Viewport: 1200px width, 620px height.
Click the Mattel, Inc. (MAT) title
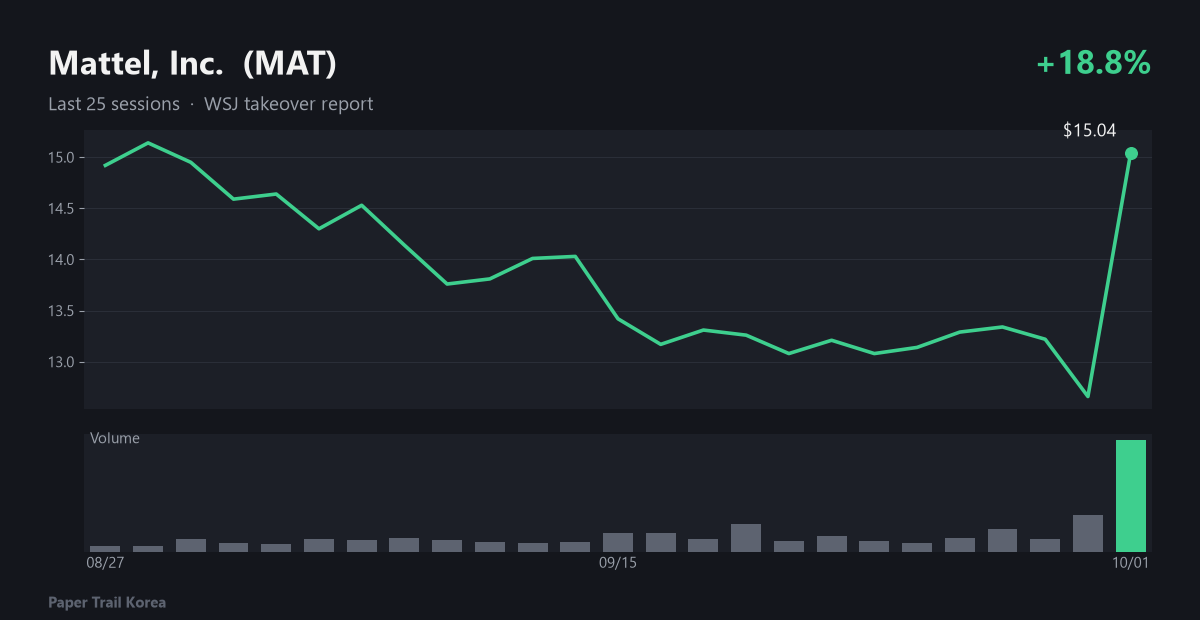coord(192,64)
